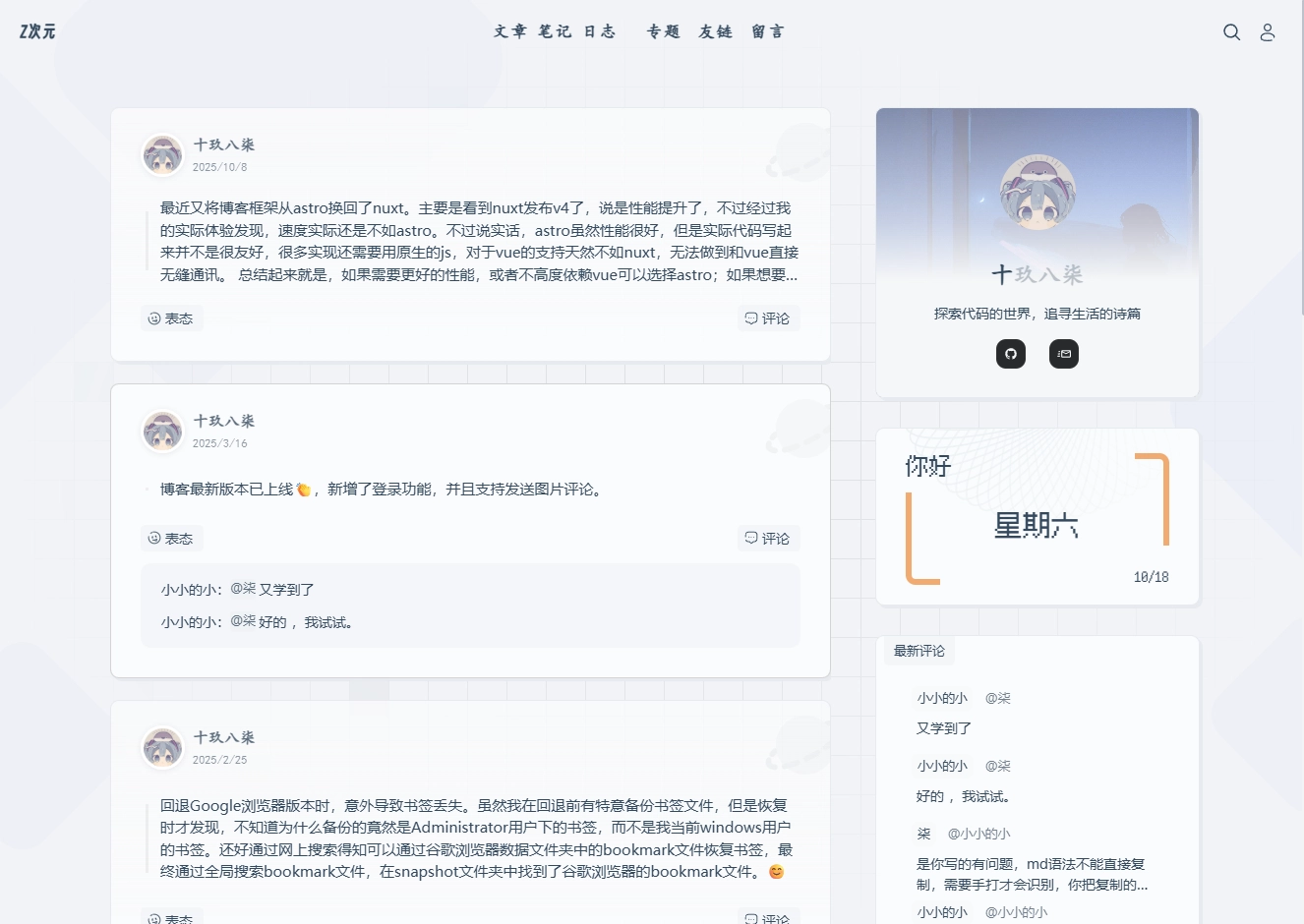Open the 文章 menu item
This screenshot has height=924, width=1304.
510,31
